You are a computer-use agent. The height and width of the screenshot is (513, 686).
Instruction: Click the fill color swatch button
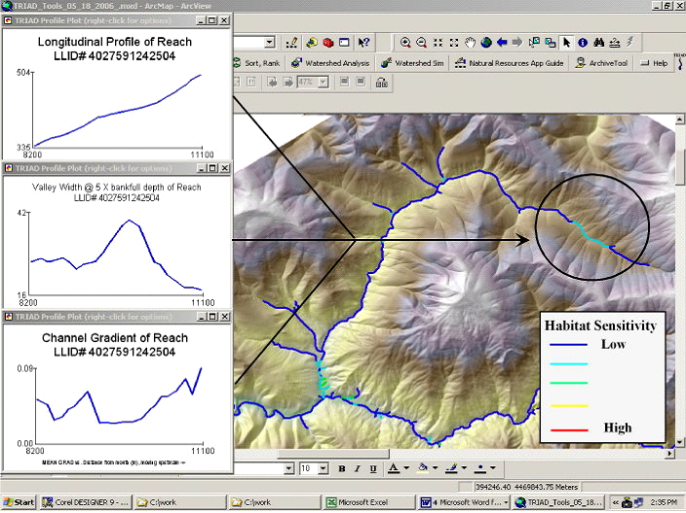pos(422,468)
